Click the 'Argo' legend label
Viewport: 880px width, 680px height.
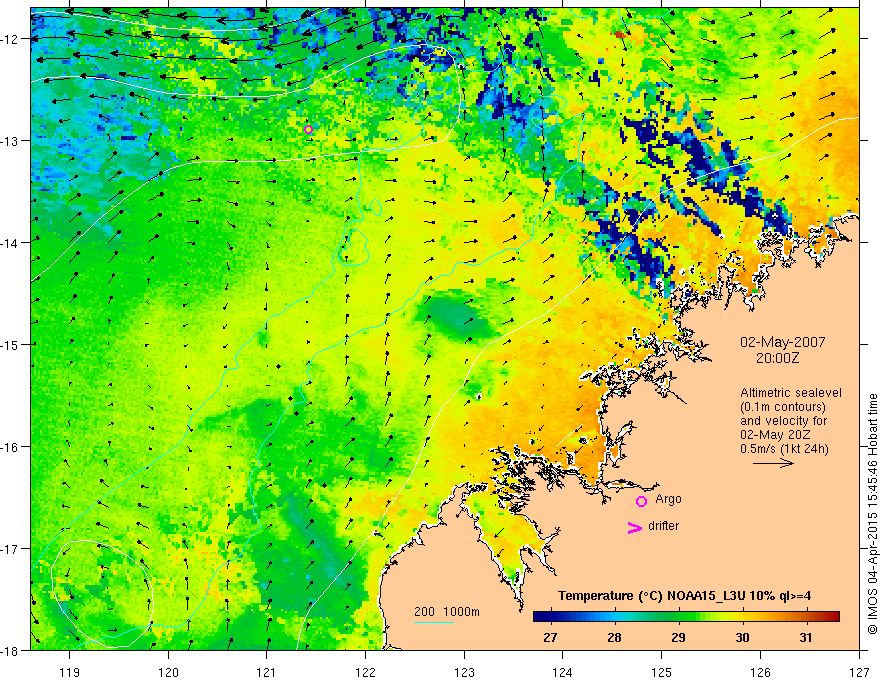(668, 499)
